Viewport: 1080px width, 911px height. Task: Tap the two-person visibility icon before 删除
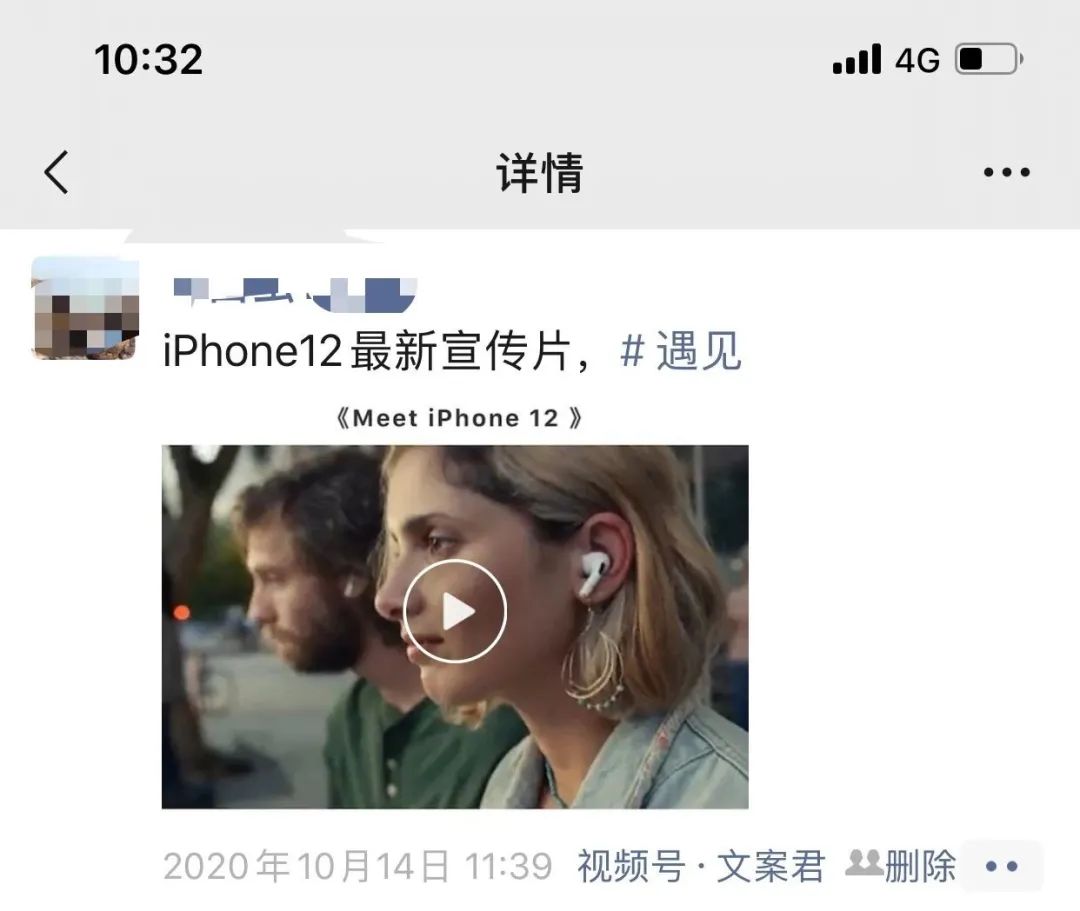(x=864, y=863)
